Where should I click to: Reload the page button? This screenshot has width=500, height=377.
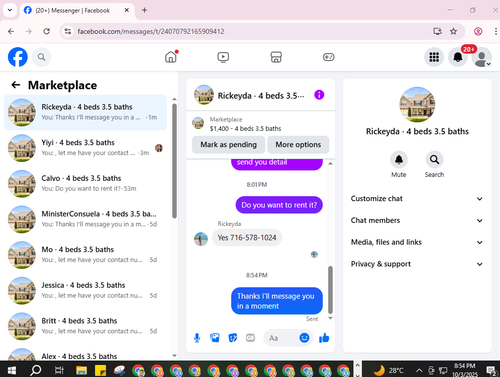click(47, 31)
